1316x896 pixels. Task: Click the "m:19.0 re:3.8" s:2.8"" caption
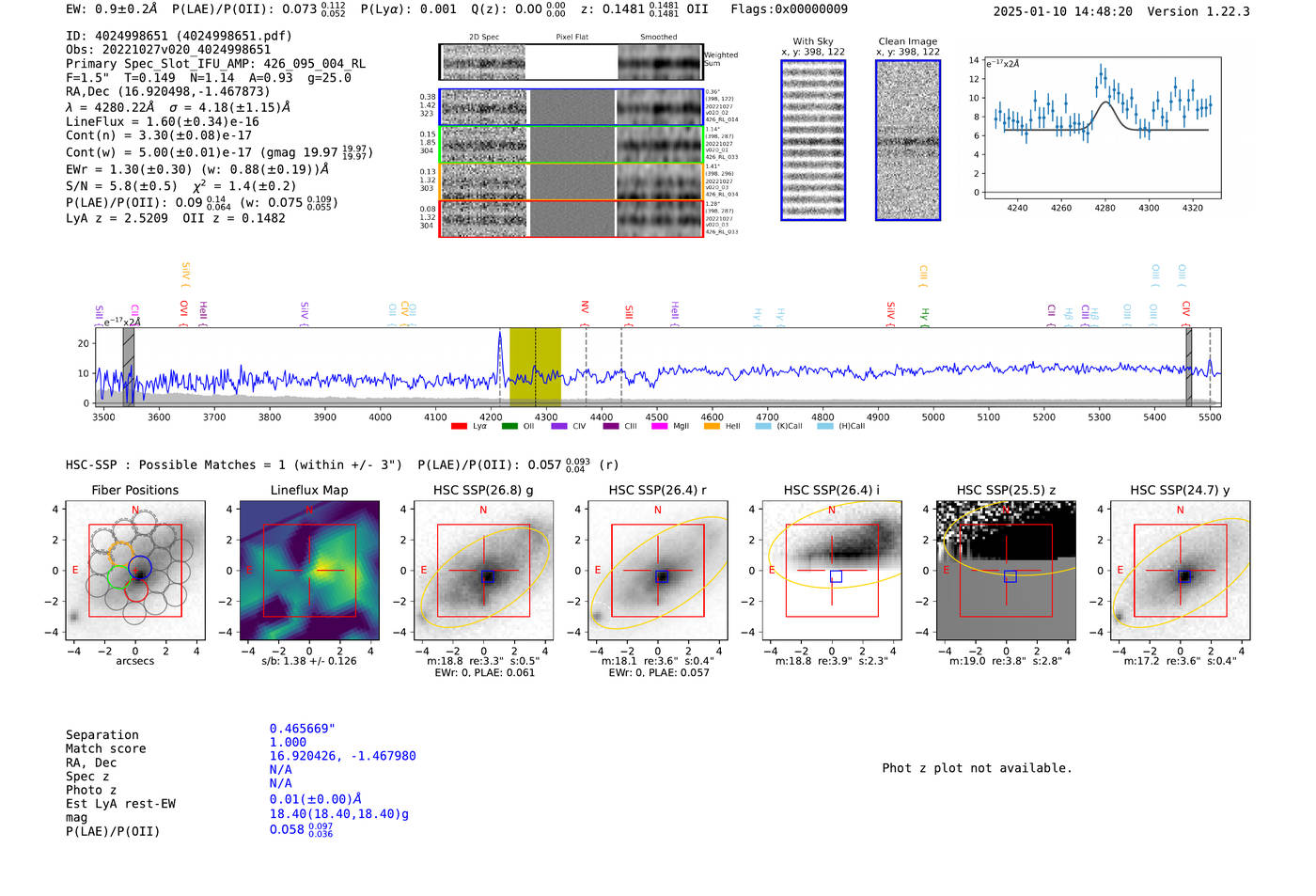pos(1006,661)
